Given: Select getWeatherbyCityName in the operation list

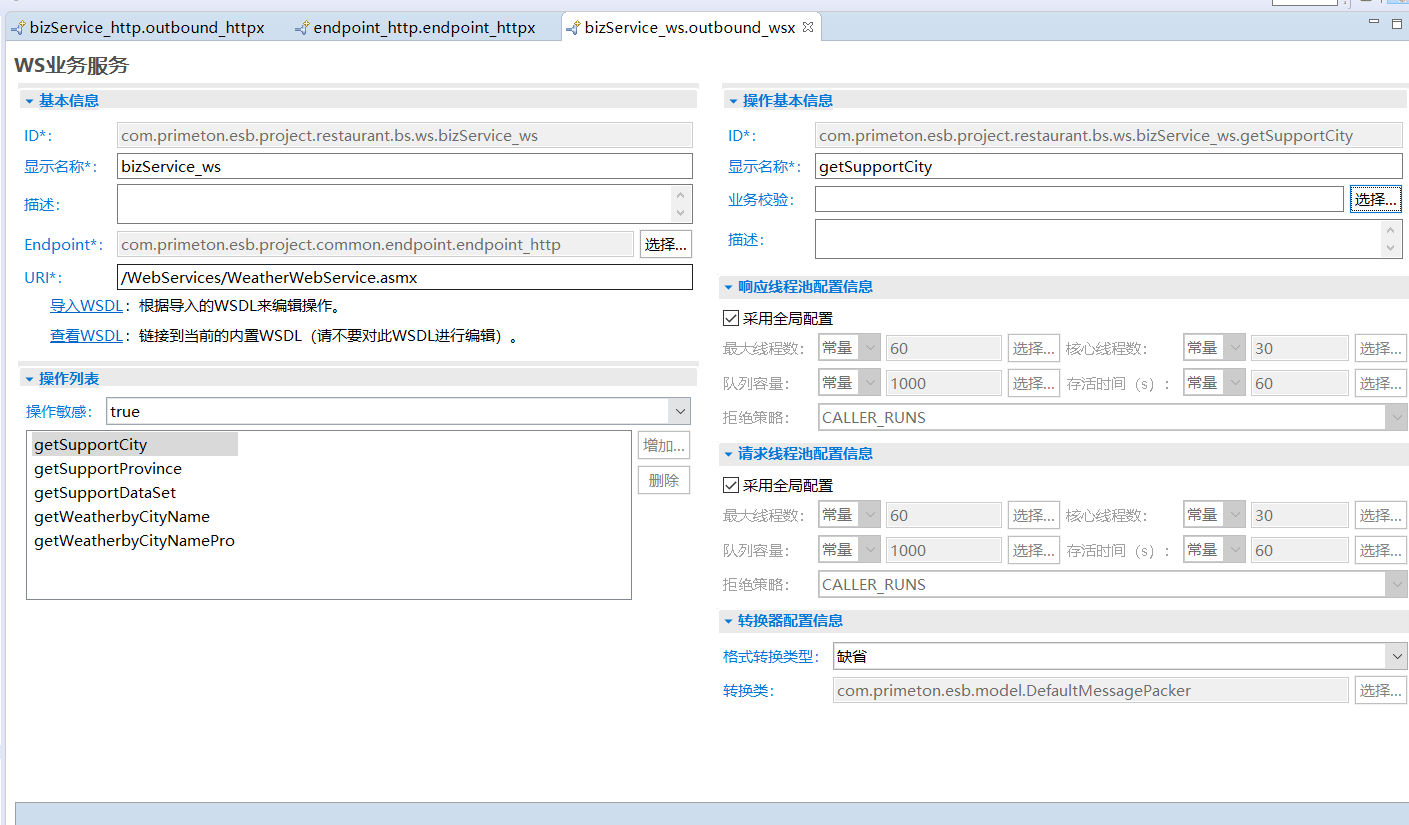Looking at the screenshot, I should click(x=122, y=517).
